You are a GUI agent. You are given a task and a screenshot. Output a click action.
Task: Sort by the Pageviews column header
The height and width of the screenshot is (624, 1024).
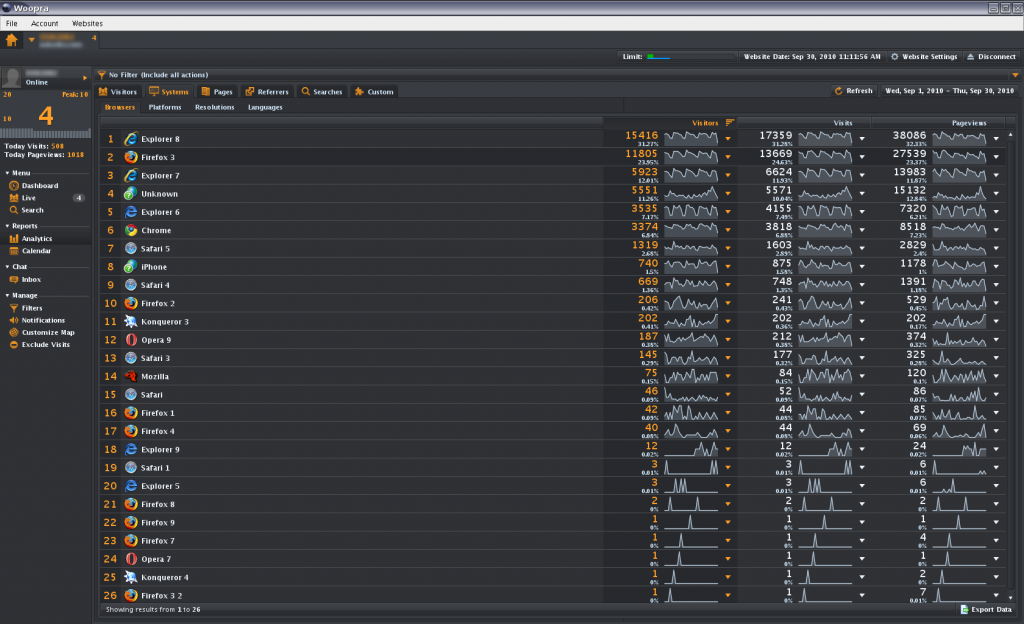point(969,123)
